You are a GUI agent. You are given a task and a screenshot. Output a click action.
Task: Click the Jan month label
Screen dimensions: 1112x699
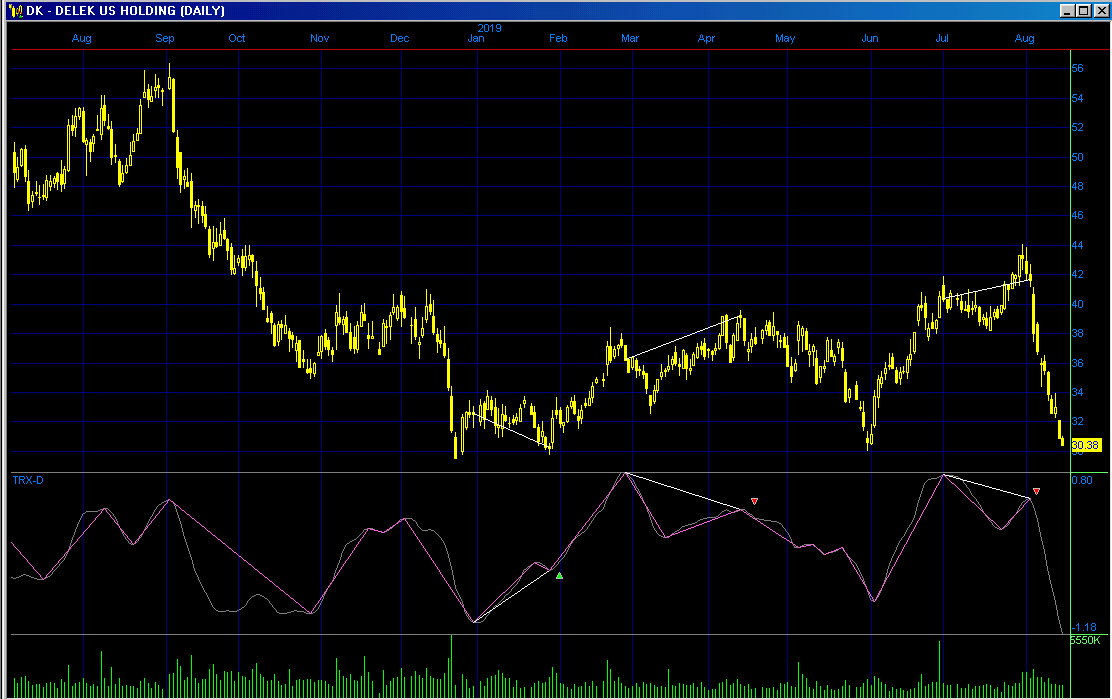pos(476,38)
